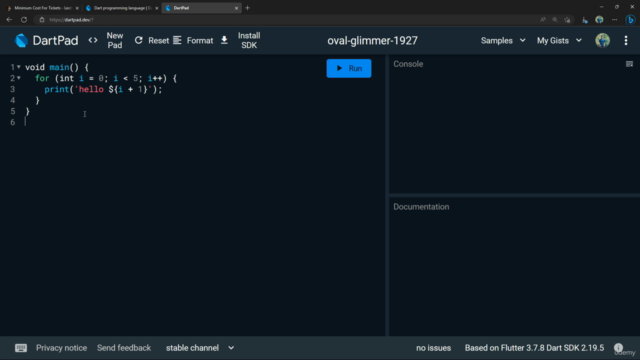Image resolution: width=640 pixels, height=360 pixels.
Task: Click the download arrow icon
Action: [x=224, y=40]
